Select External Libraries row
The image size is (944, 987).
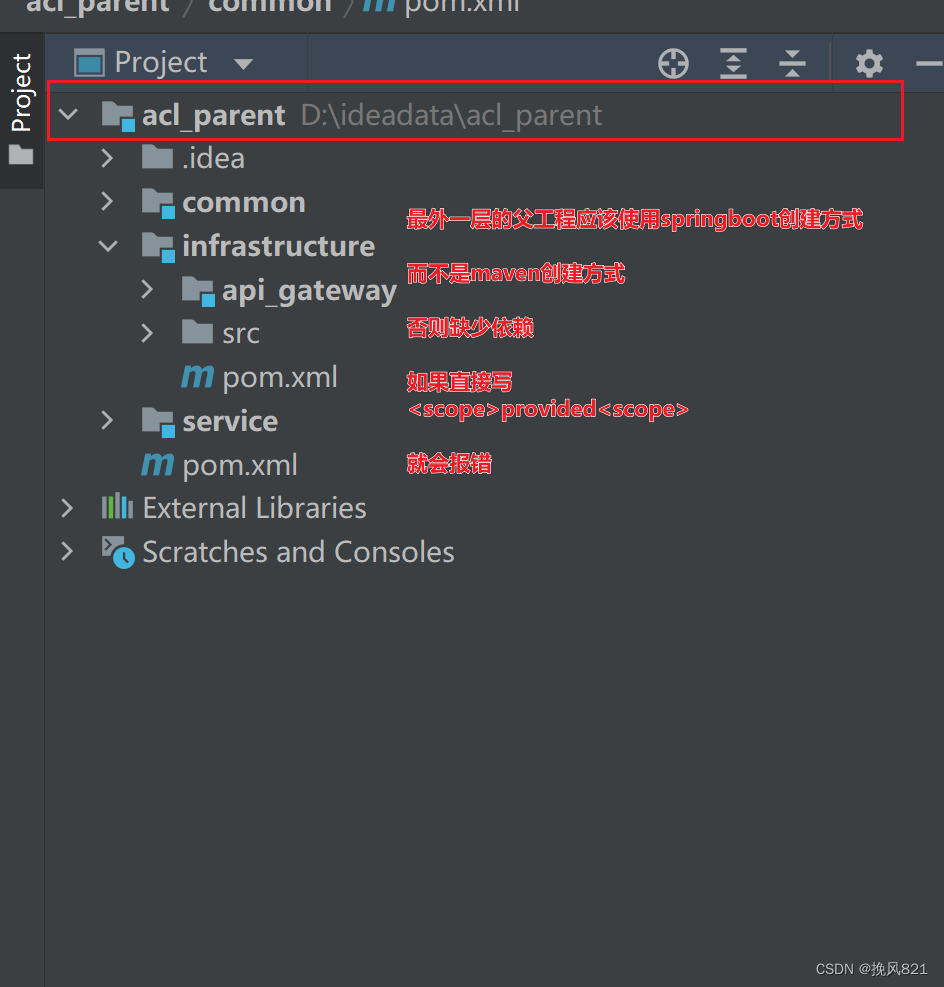click(494, 508)
